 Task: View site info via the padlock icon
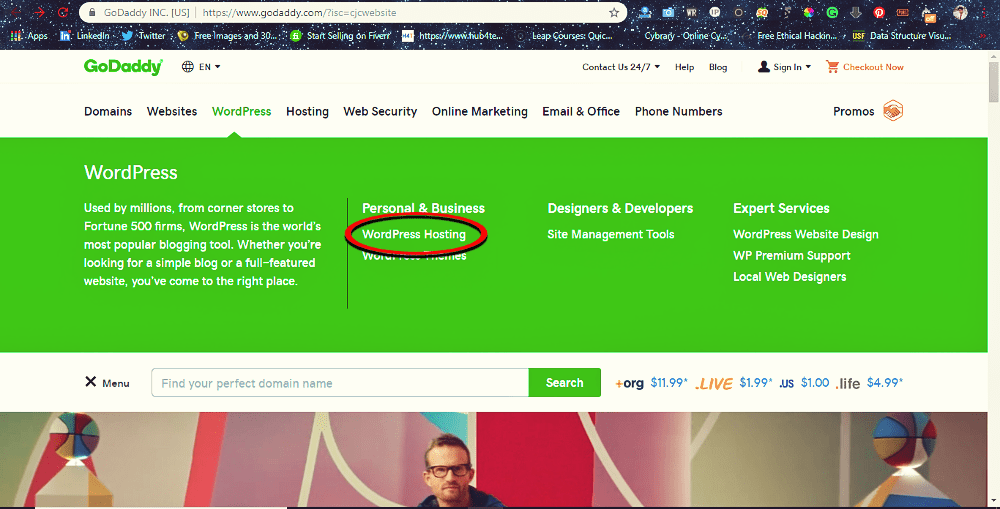pyautogui.click(x=92, y=12)
